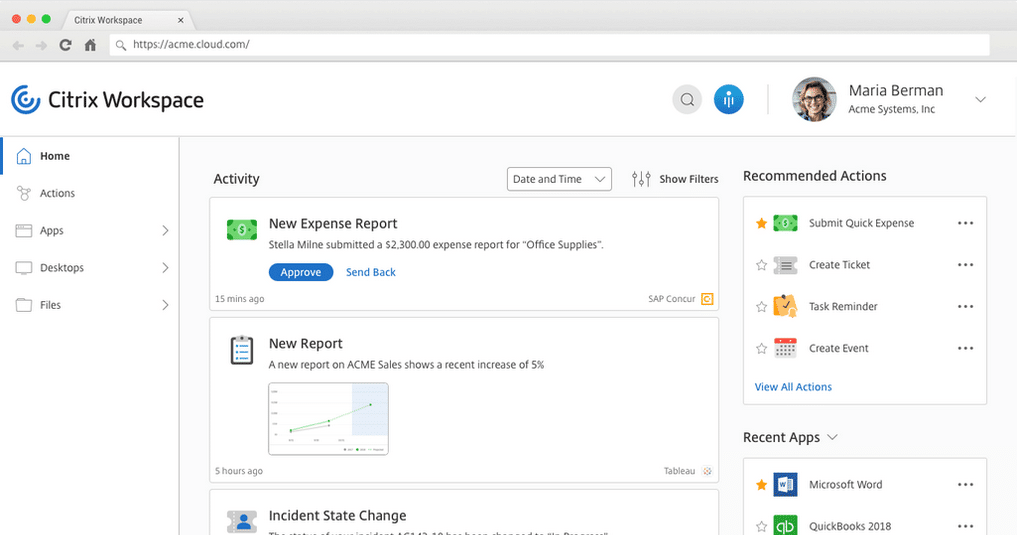Open more options for Create Event

click(965, 348)
